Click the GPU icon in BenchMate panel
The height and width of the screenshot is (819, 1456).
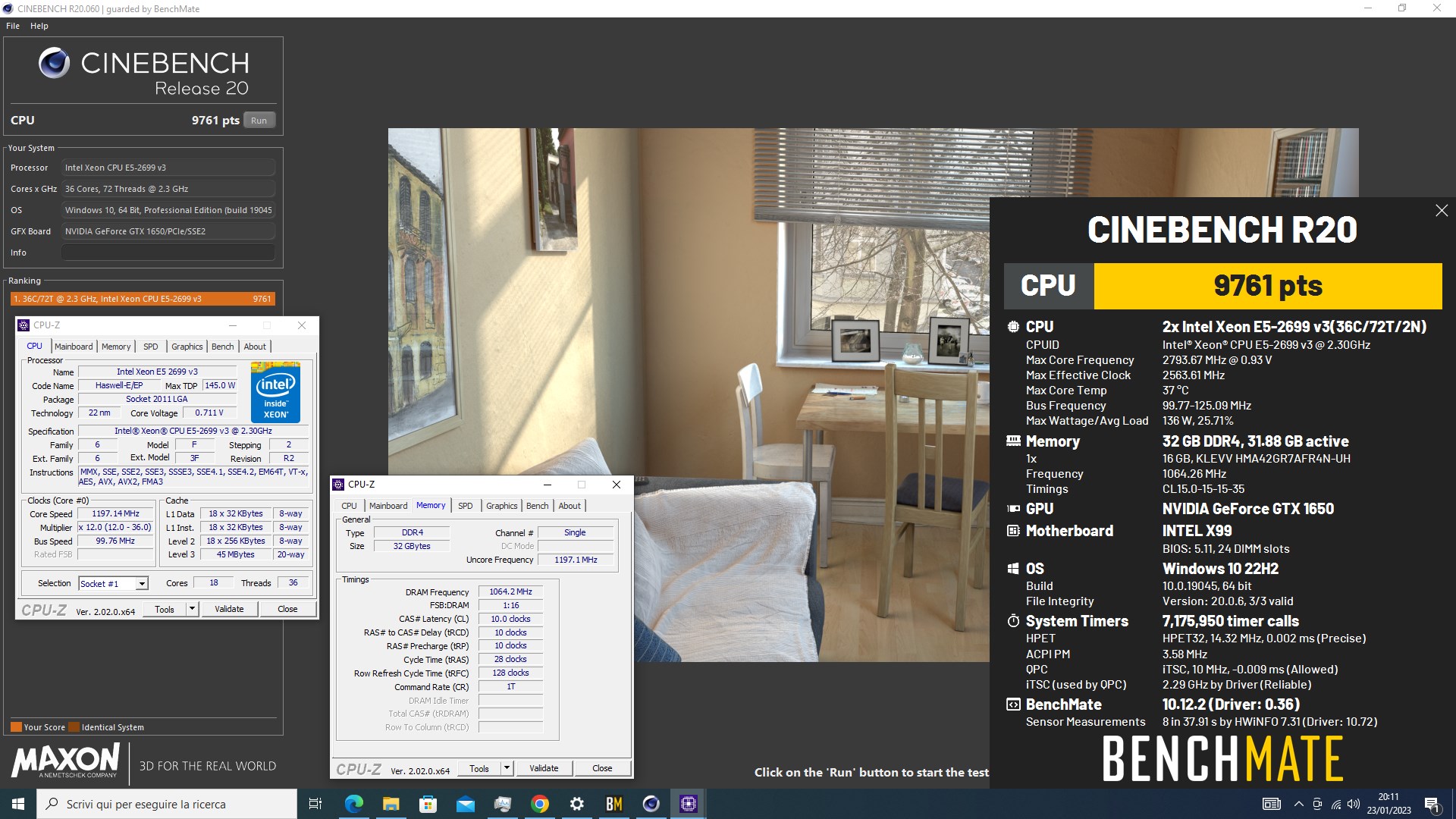point(1013,509)
